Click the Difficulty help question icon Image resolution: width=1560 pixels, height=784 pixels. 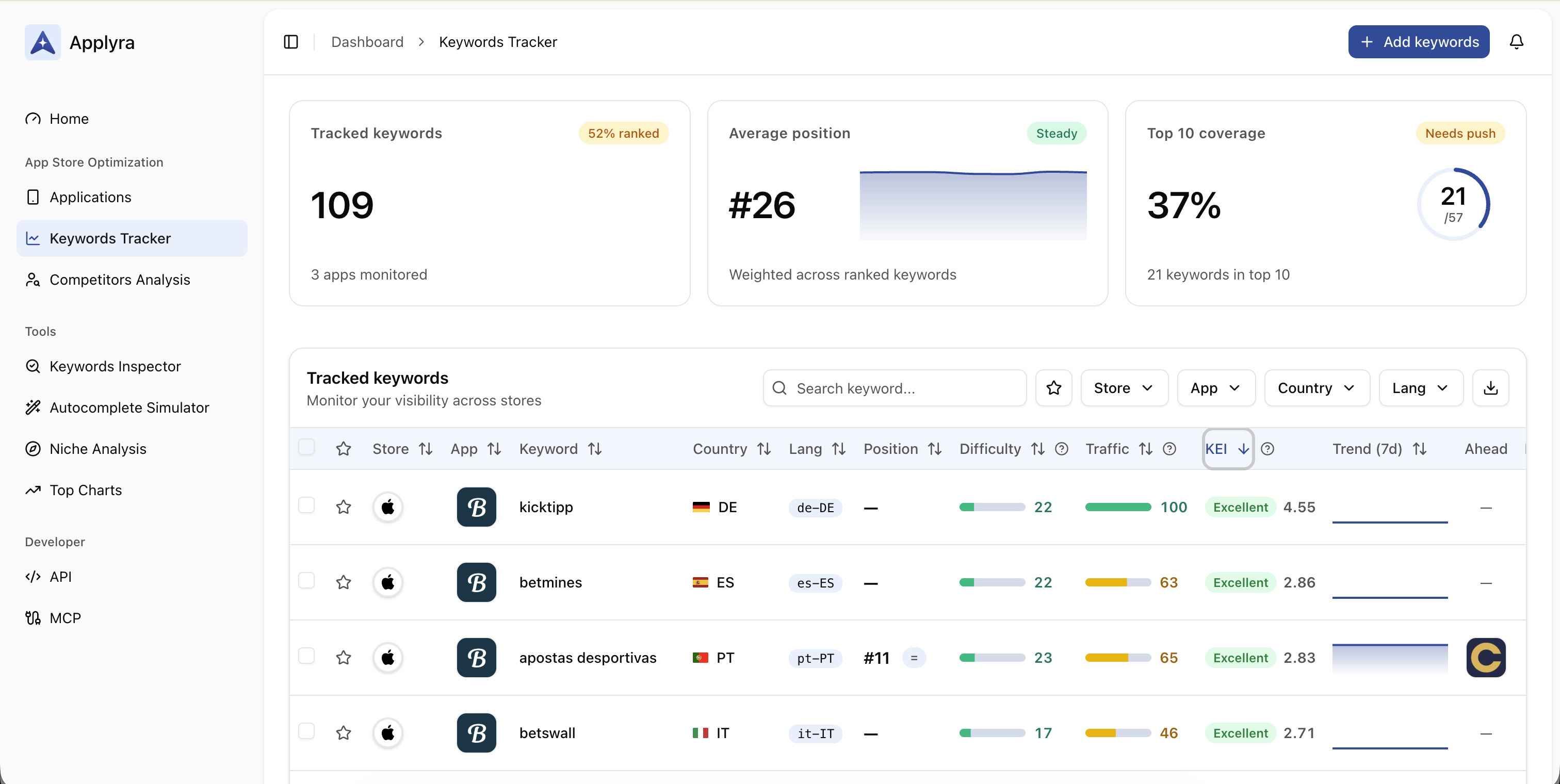(1062, 449)
